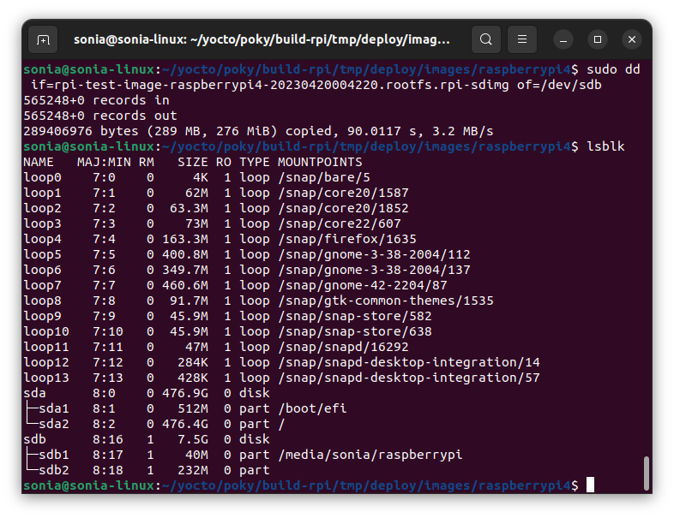This screenshot has height=518, width=674.
Task: Click the 'of=/dev/sdb' argument
Action: [559, 85]
